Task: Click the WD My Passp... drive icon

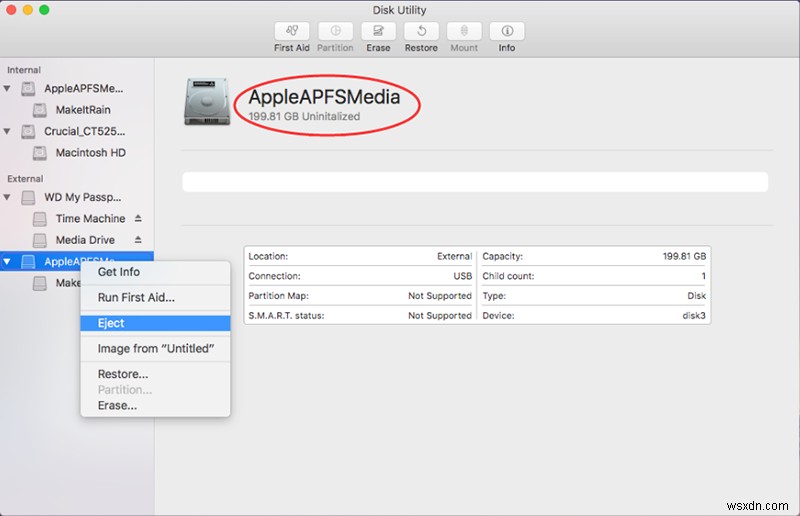Action: [28, 198]
